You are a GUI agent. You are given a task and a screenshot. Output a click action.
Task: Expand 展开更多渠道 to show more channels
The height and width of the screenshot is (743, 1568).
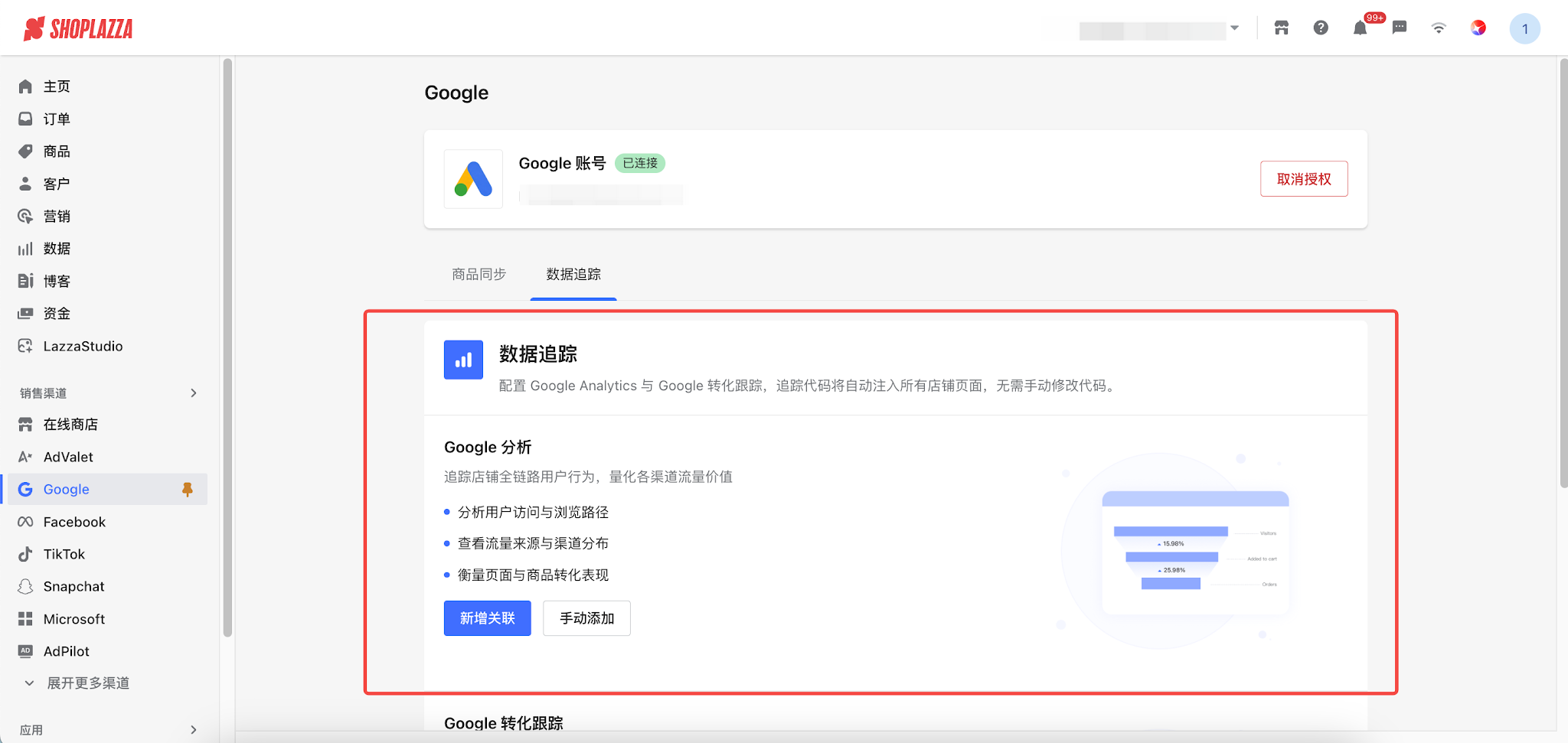[77, 683]
